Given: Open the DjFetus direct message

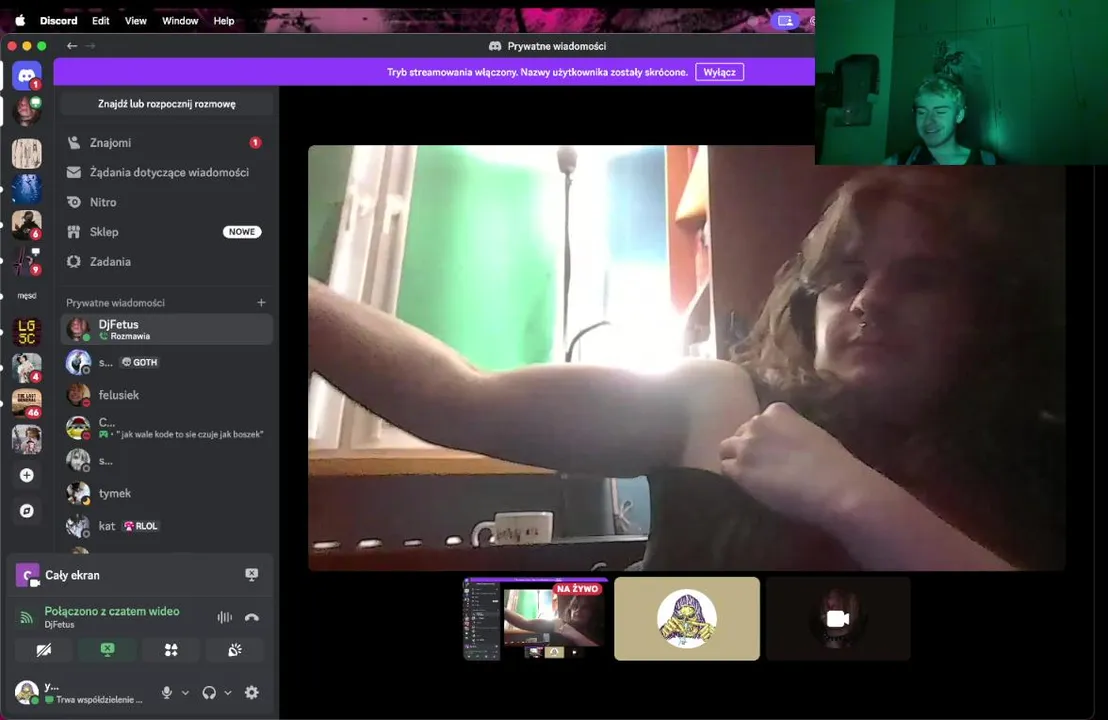Looking at the screenshot, I should [166, 329].
